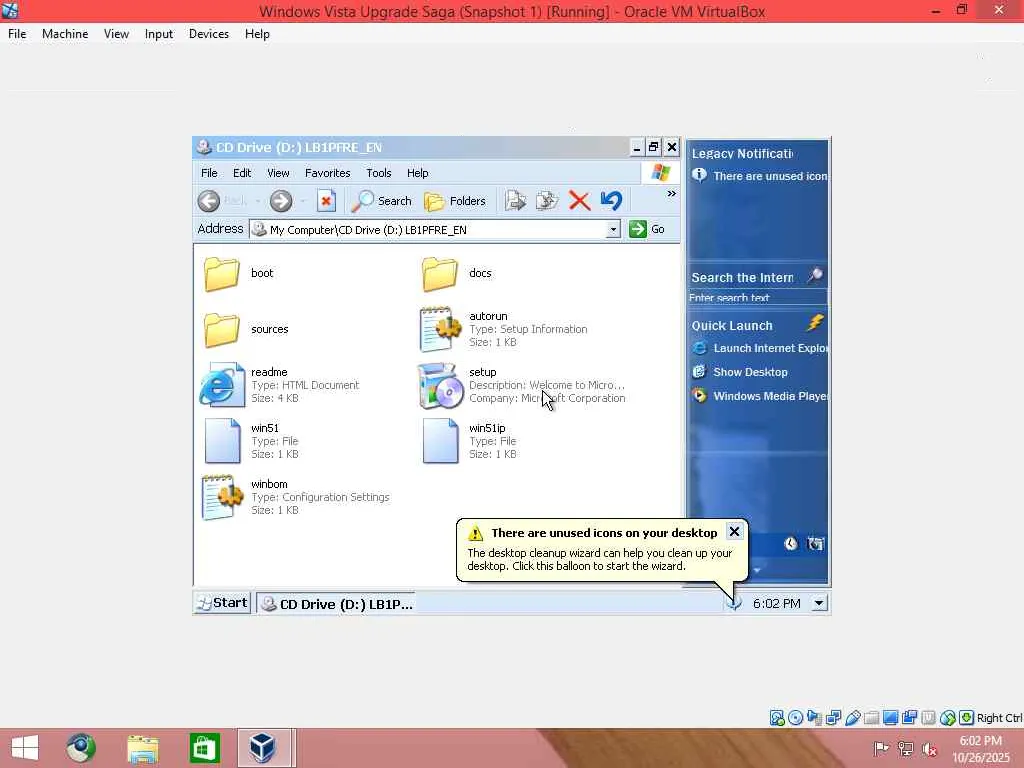Select the readme HTML document
The height and width of the screenshot is (768, 1024).
click(x=222, y=385)
